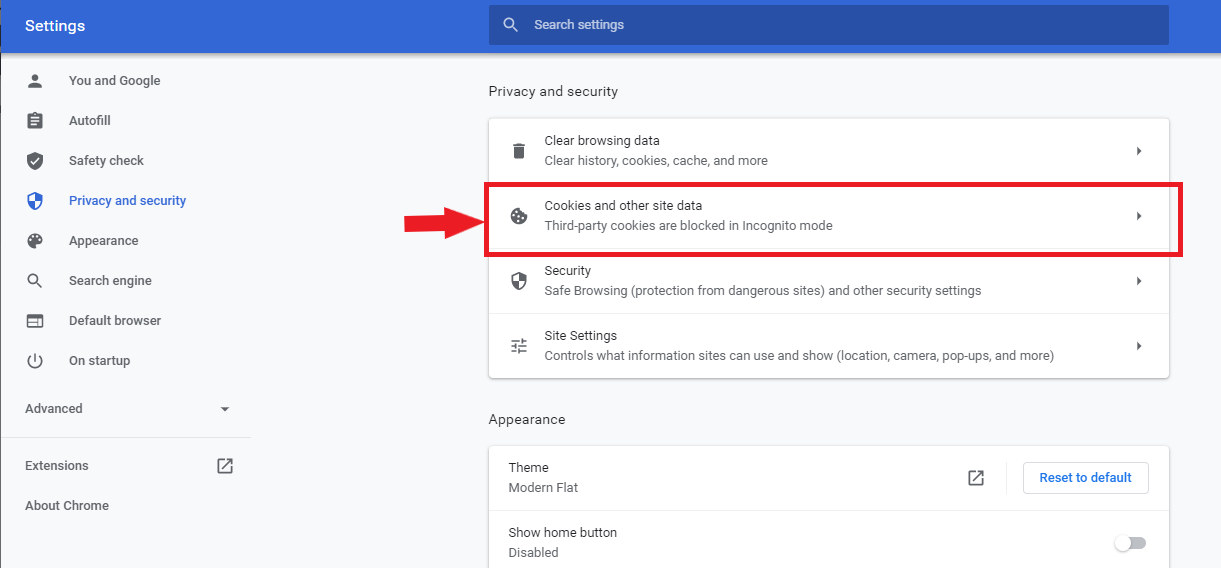The image size is (1221, 568).
Task: Click the open-in-new icon beside Extensions
Action: pyautogui.click(x=225, y=466)
